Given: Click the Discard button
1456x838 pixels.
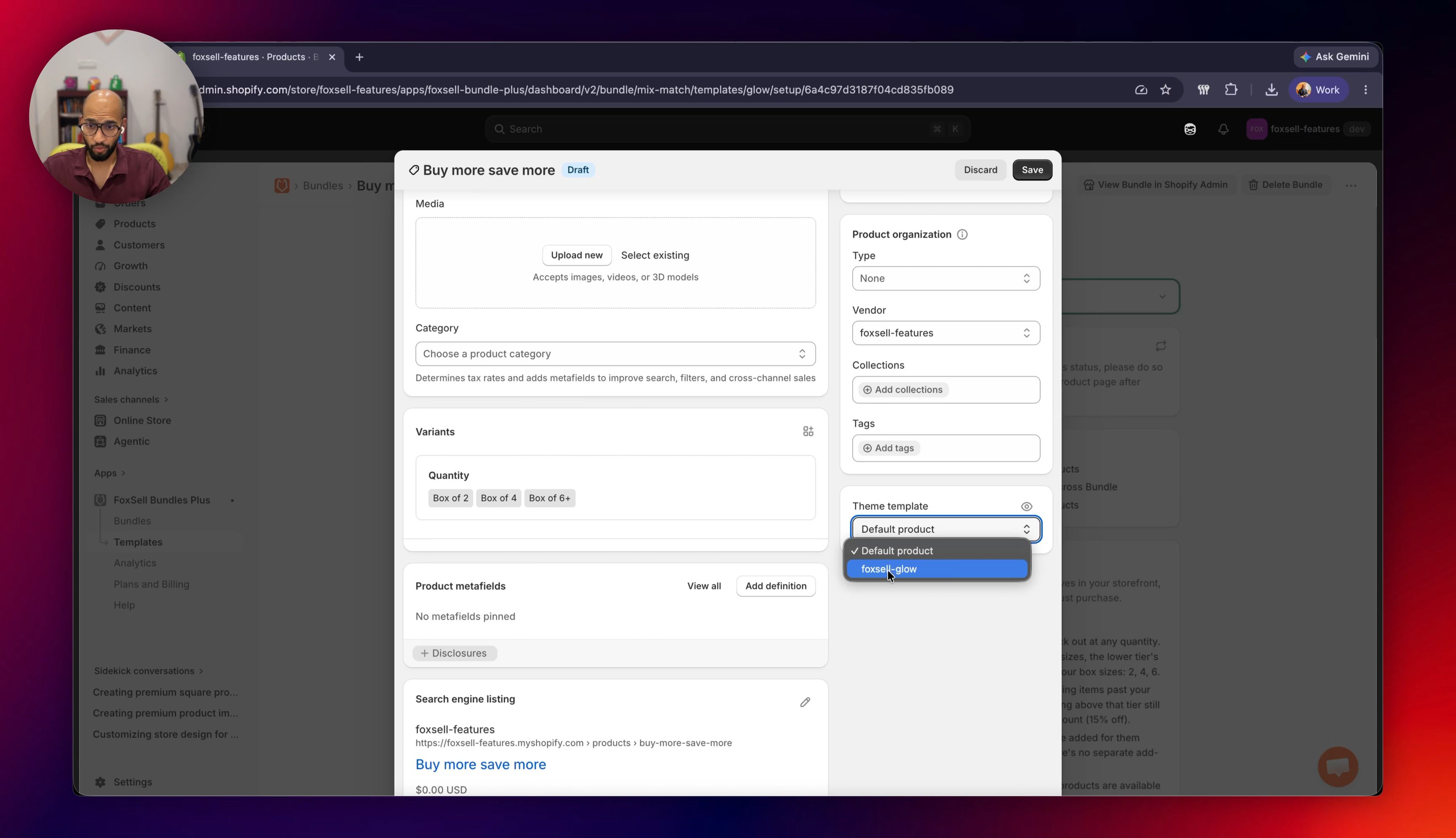Looking at the screenshot, I should 980,170.
